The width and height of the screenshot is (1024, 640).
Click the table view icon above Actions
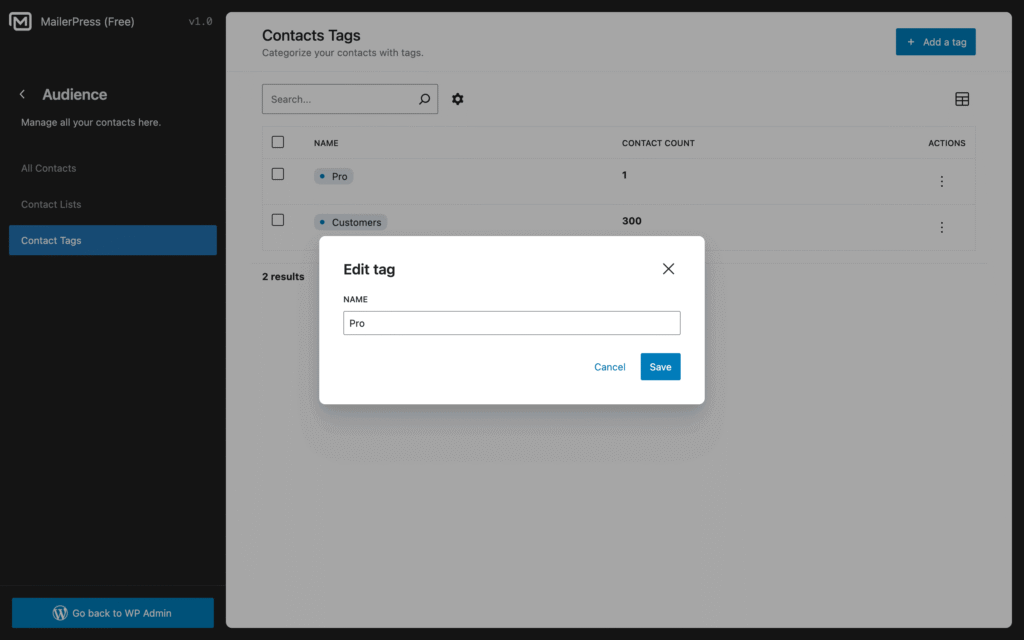(x=962, y=99)
